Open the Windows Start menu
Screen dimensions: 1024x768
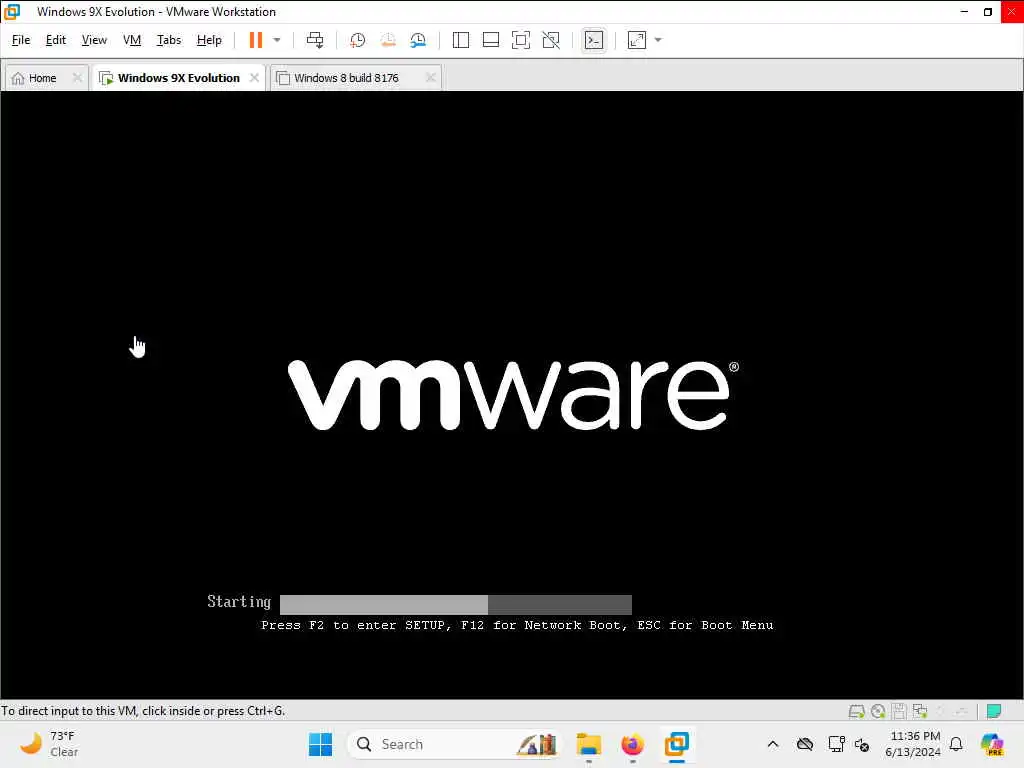coord(320,744)
